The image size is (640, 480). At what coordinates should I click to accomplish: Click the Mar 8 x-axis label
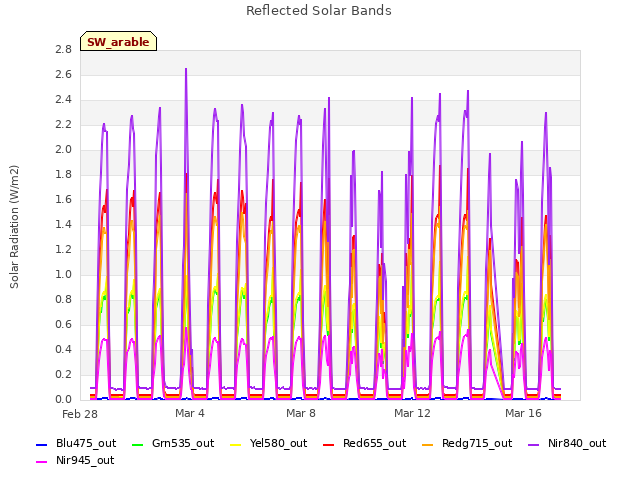coord(301,413)
